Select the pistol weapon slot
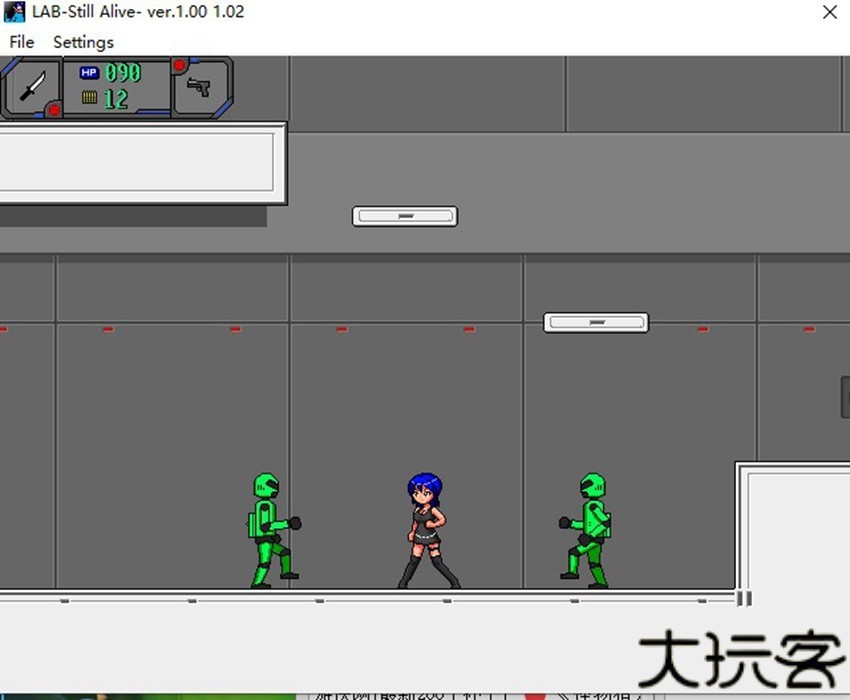This screenshot has height=700, width=850. pos(200,88)
